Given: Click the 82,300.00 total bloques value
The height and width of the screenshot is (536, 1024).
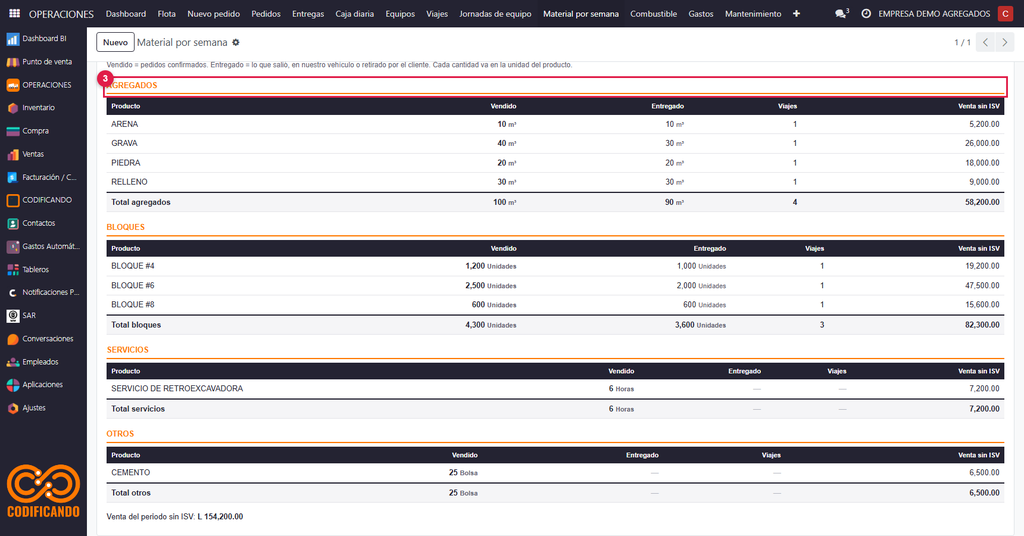Looking at the screenshot, I should click(x=982, y=324).
